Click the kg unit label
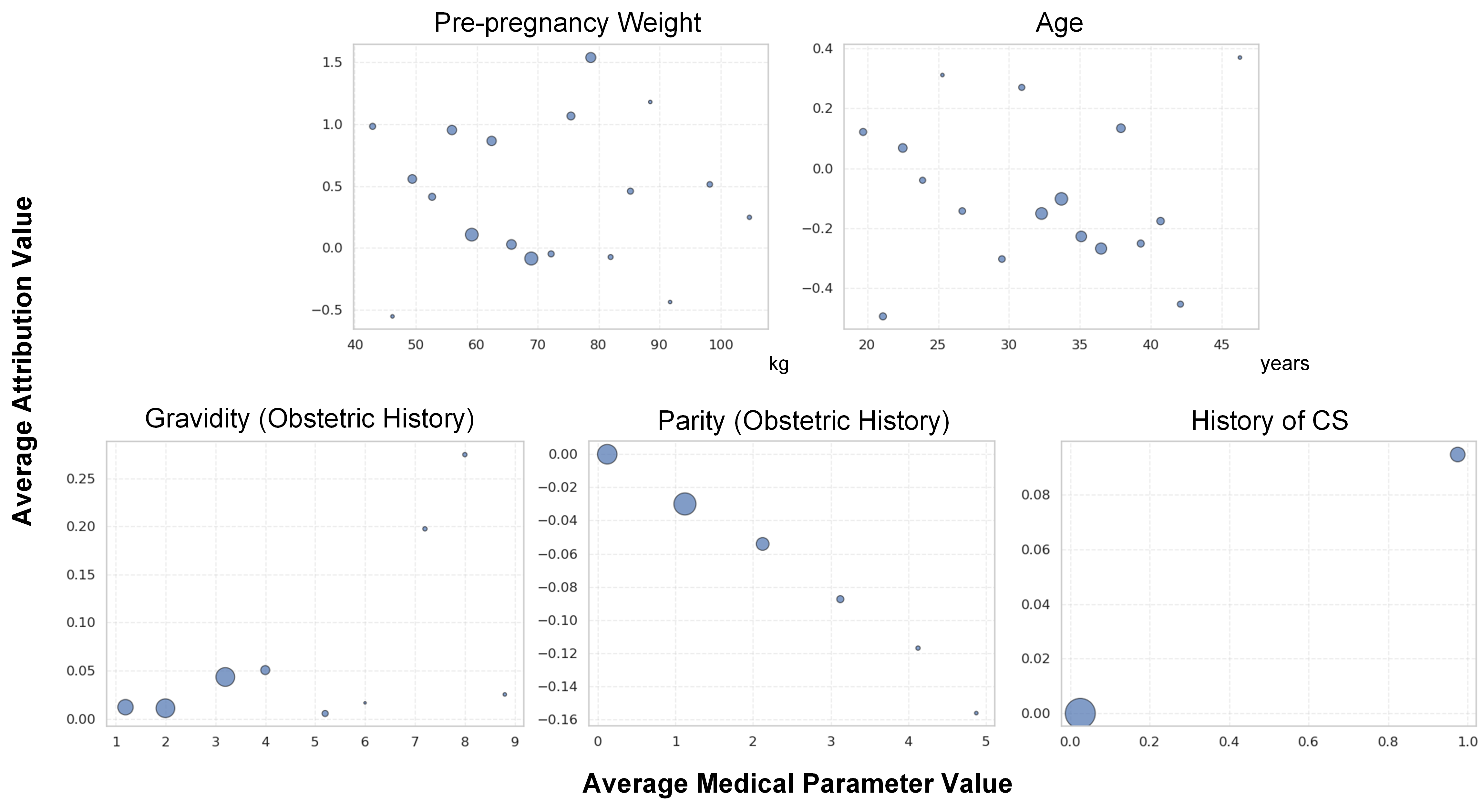The width and height of the screenshot is (1482, 812). (778, 364)
